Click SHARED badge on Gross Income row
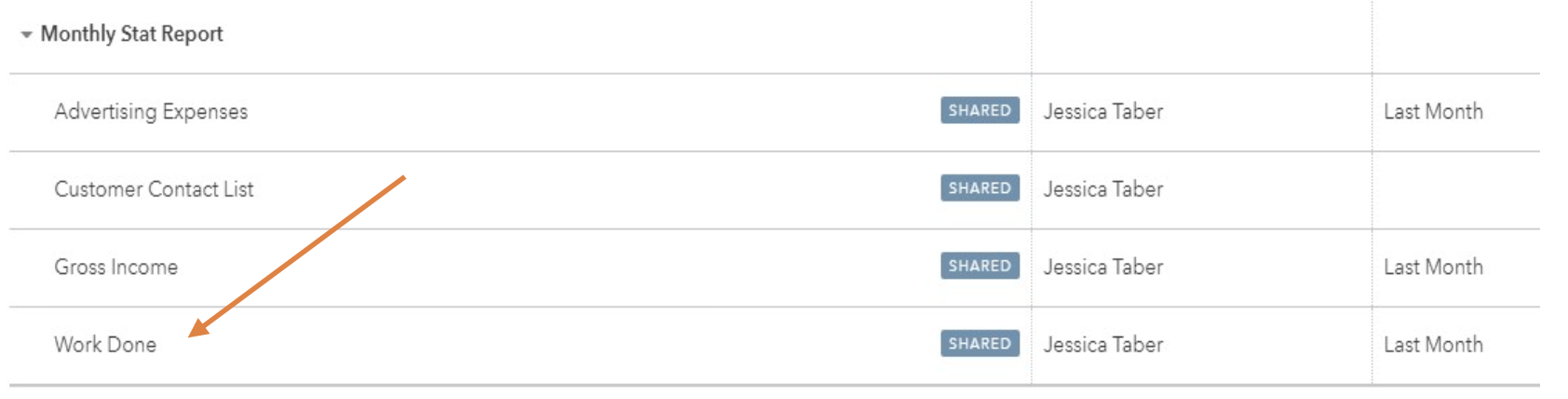 pyautogui.click(x=980, y=266)
